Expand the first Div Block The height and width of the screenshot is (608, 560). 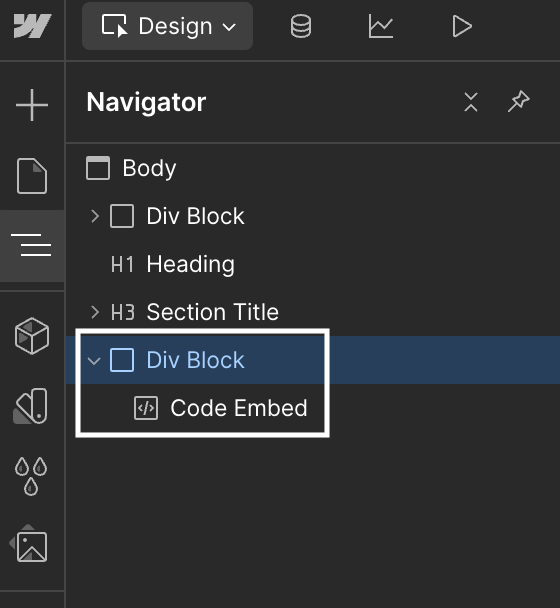pyautogui.click(x=95, y=216)
